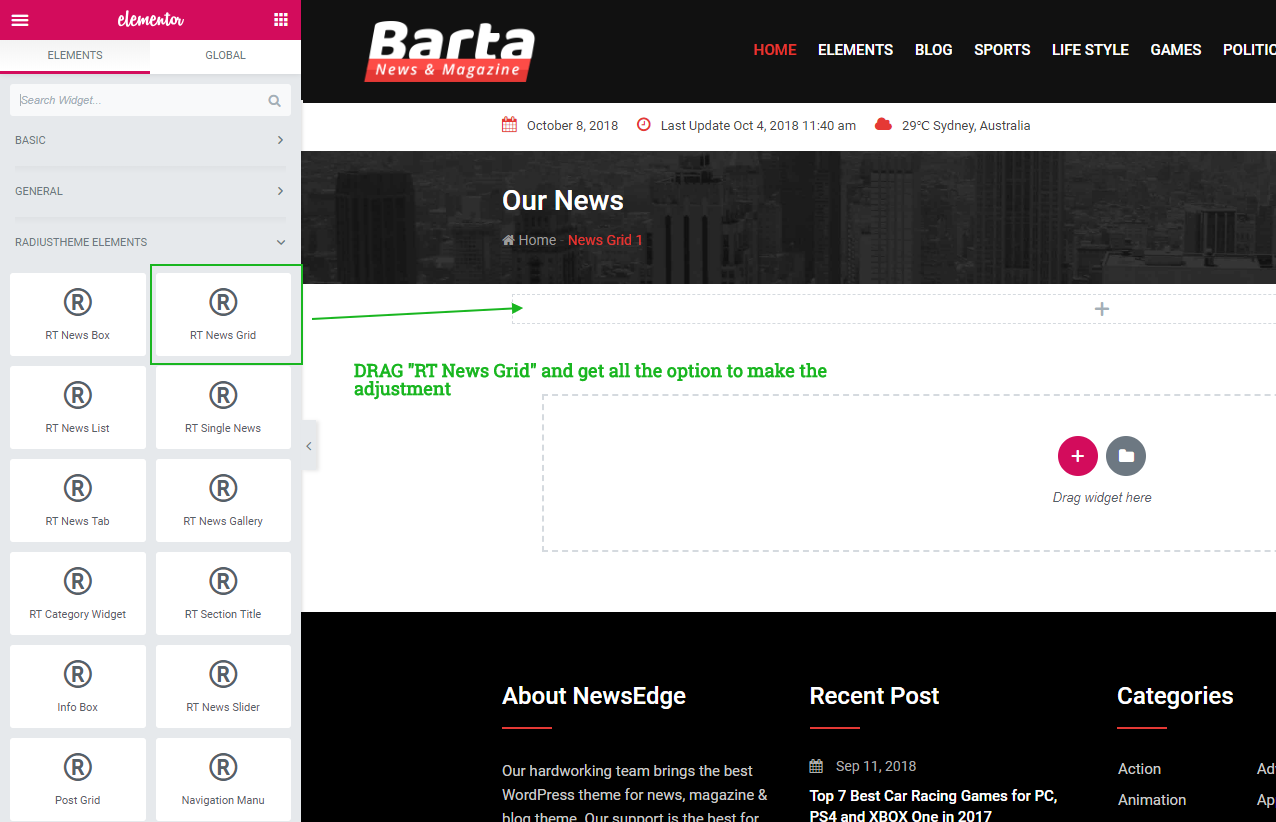
Task: Open the Elementor widgets grid icon
Action: (281, 20)
